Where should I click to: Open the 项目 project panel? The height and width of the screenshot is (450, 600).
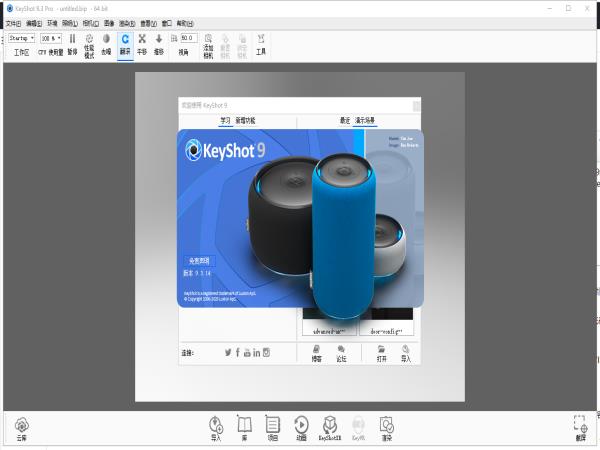coord(272,429)
